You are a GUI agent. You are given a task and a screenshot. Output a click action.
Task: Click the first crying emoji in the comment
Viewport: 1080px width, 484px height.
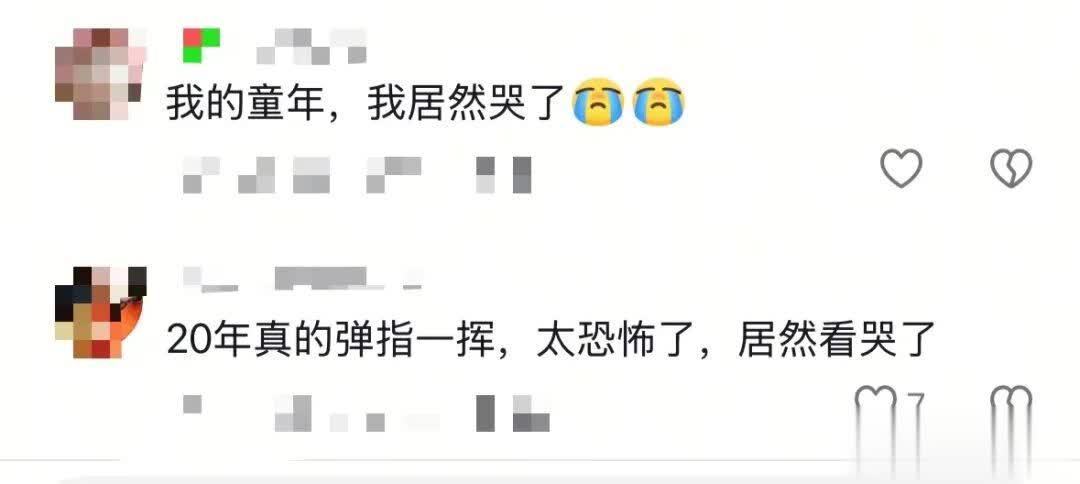[597, 101]
